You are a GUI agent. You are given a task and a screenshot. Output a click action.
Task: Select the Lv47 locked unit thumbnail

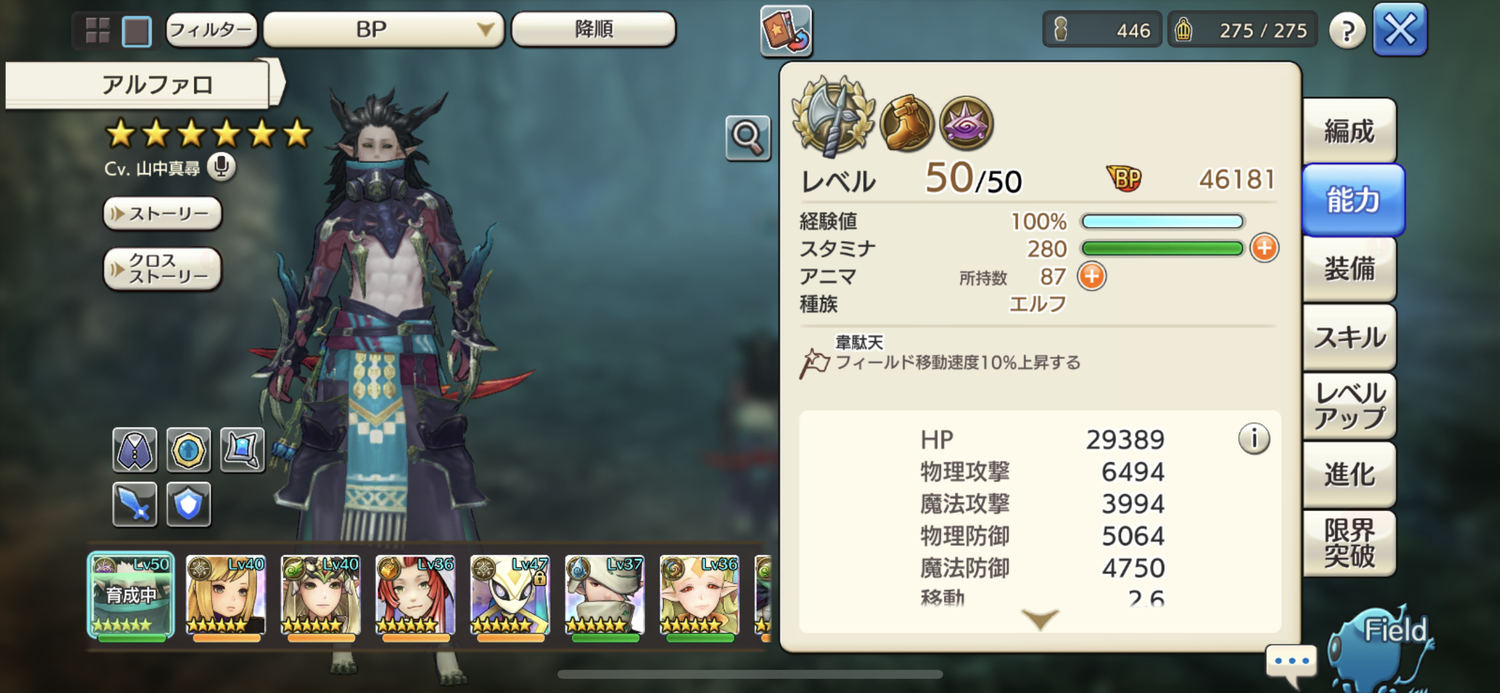(510, 596)
